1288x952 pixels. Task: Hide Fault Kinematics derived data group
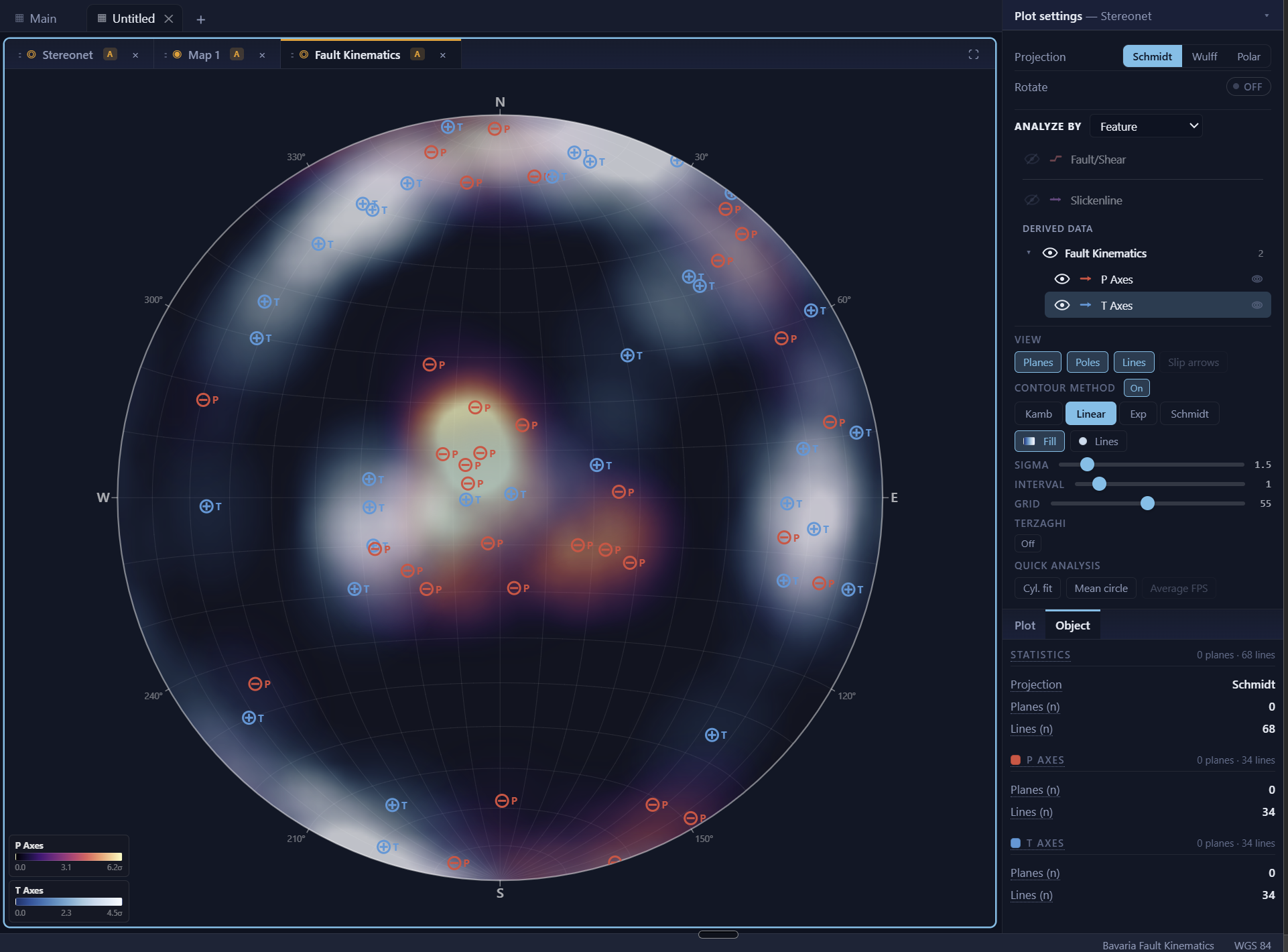(x=1050, y=253)
